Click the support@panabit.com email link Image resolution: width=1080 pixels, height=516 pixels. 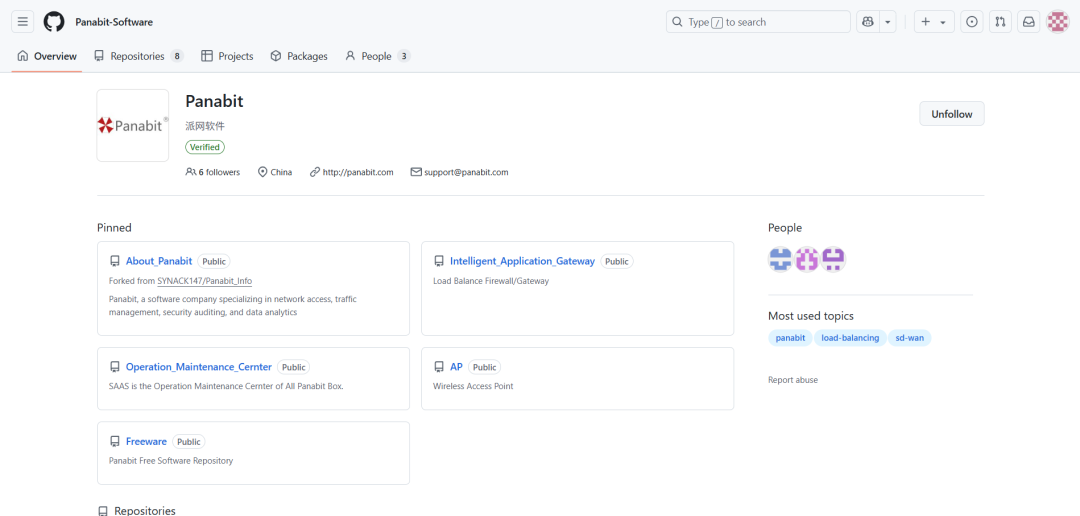click(466, 172)
